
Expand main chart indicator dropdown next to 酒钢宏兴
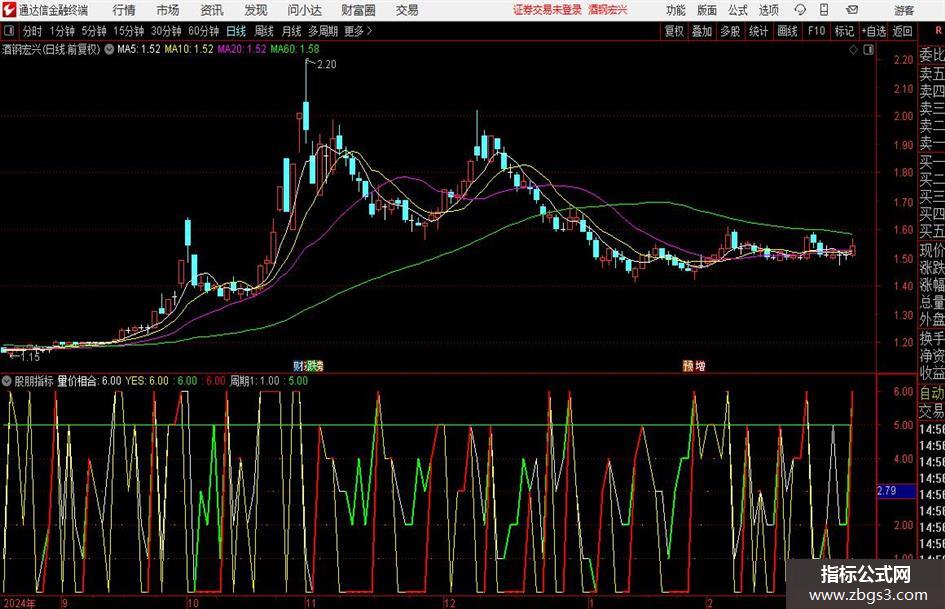point(109,49)
